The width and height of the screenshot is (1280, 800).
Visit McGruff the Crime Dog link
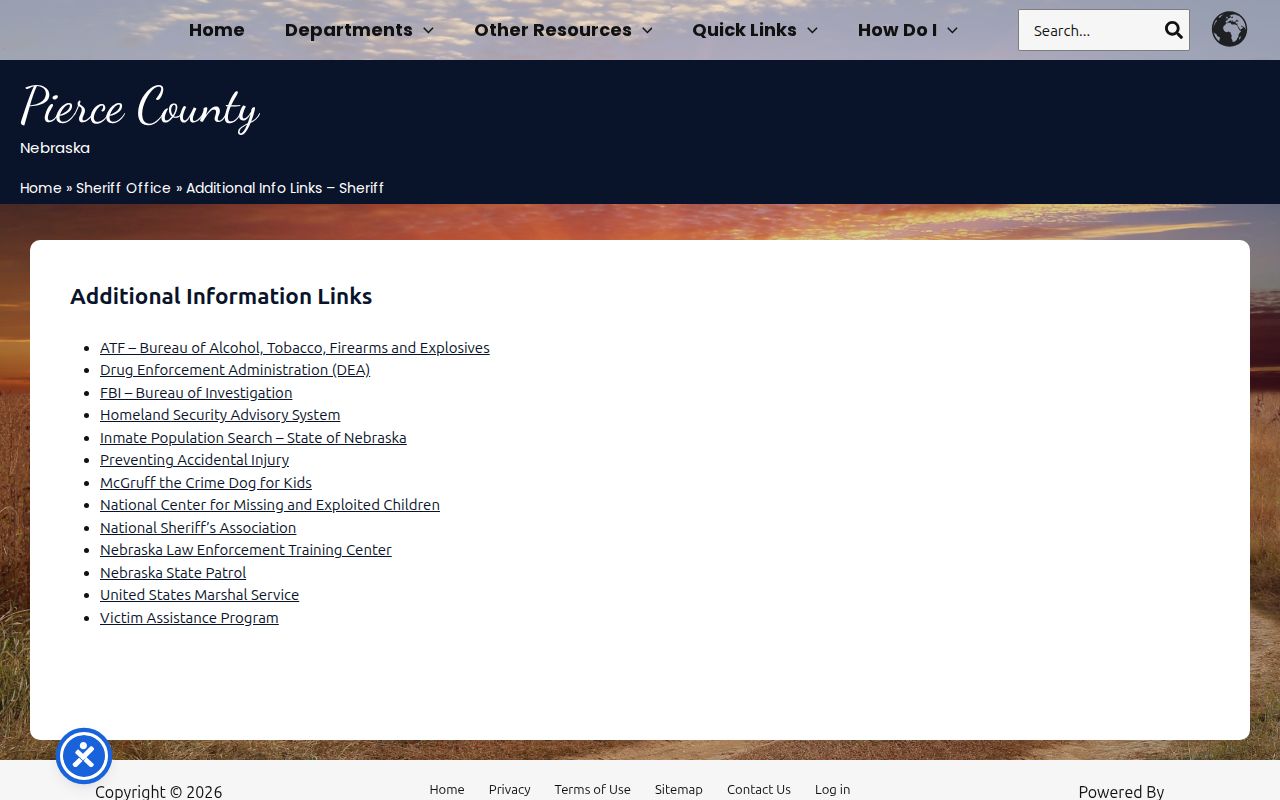(x=206, y=483)
